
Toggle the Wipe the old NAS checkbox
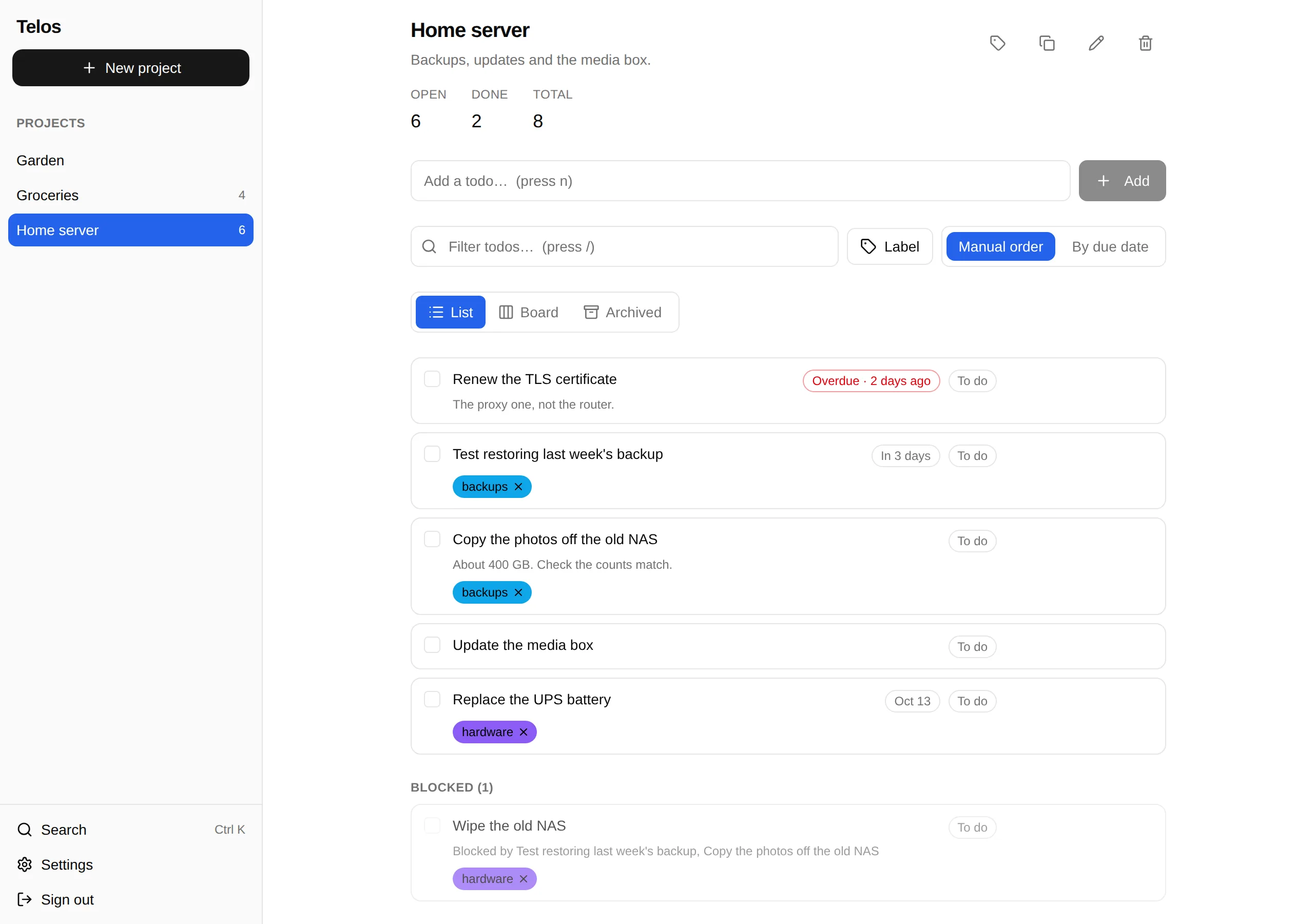pyautogui.click(x=432, y=825)
